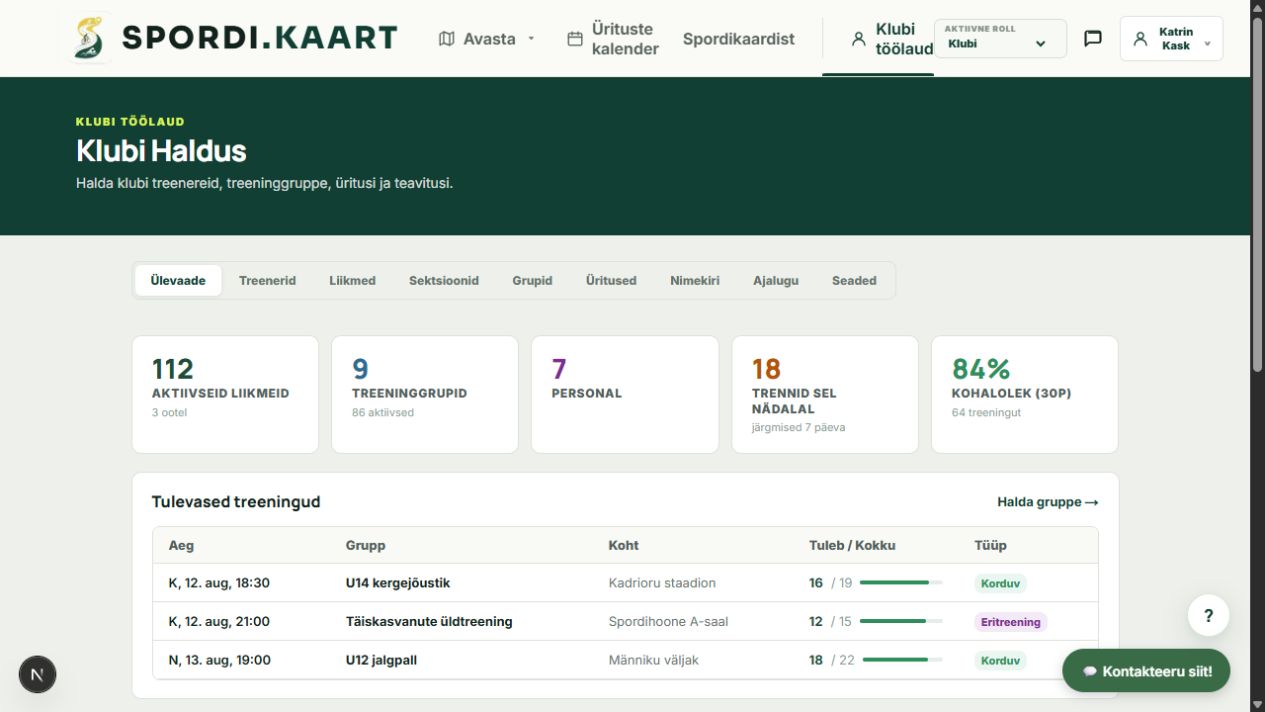
Task: Click the Halda gruppe link
Action: click(x=1048, y=502)
